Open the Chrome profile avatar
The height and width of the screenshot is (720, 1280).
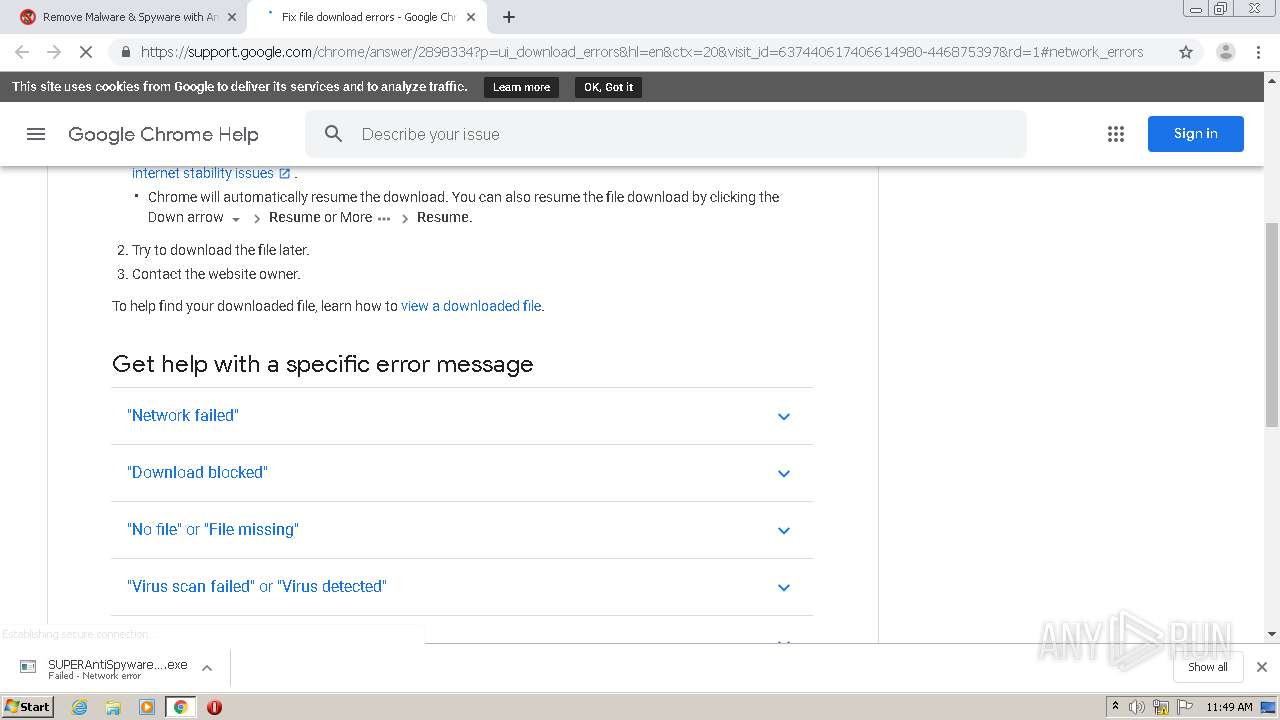1225,52
